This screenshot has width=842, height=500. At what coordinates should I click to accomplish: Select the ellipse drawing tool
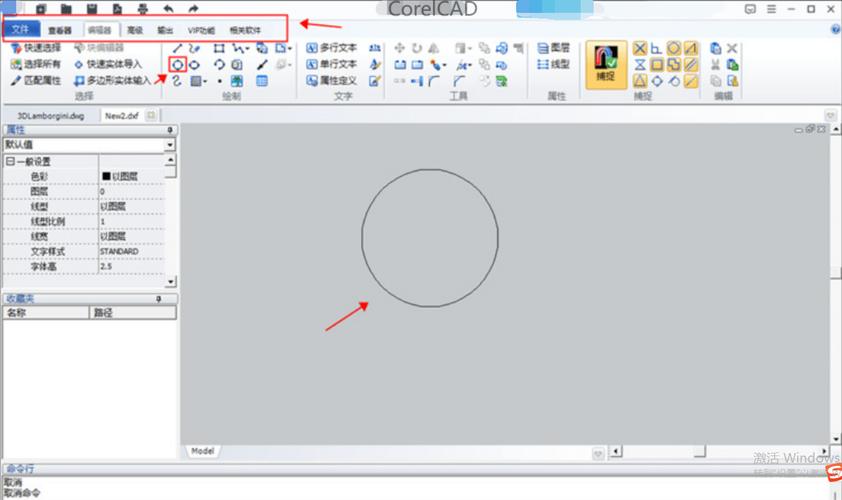[x=194, y=65]
